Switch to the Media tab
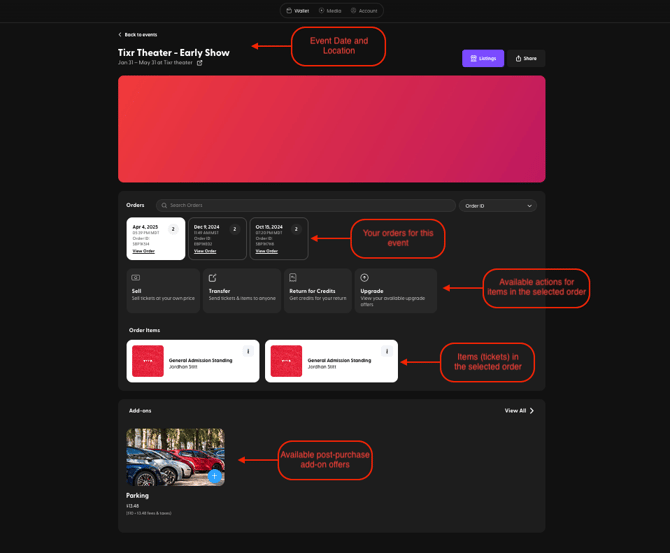 pyautogui.click(x=330, y=11)
